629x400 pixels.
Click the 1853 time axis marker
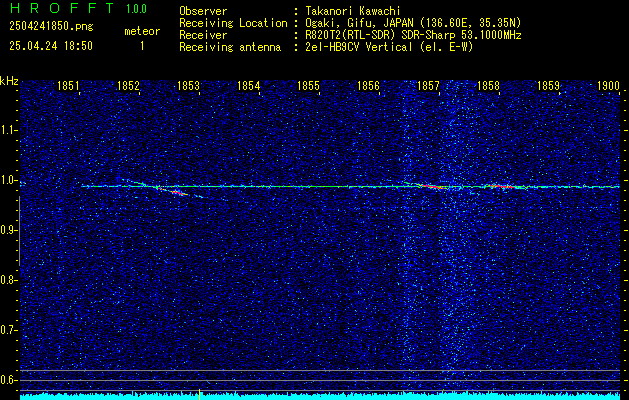189,85
